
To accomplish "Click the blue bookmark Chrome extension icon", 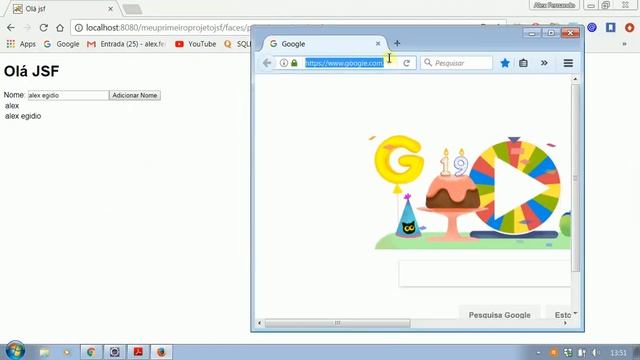I will tap(611, 27).
